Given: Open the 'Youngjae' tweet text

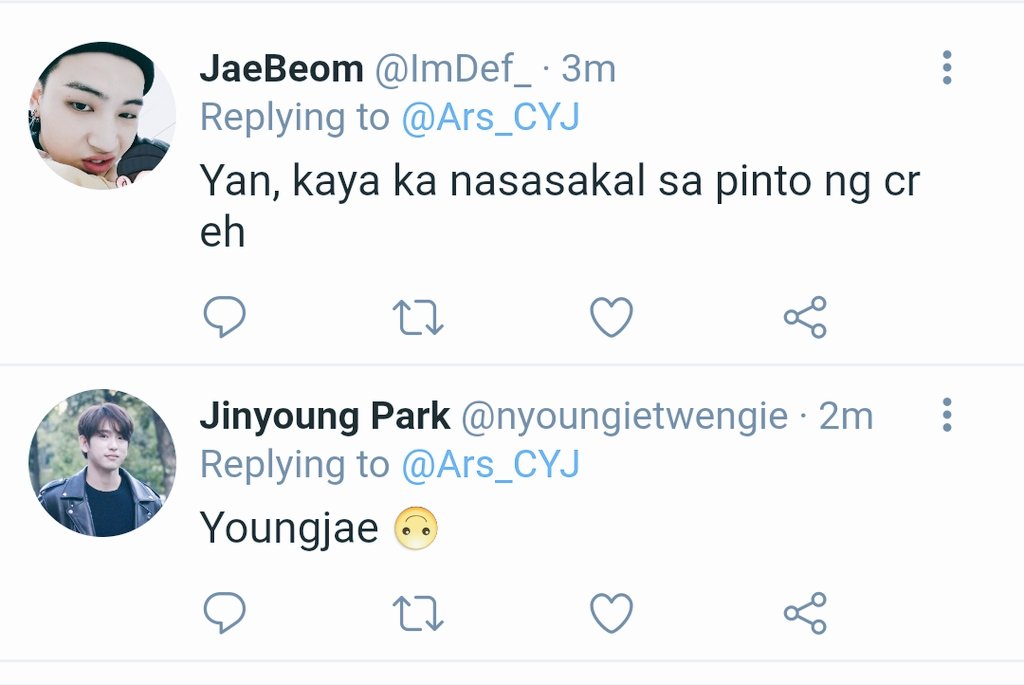Looking at the screenshot, I should tap(289, 528).
